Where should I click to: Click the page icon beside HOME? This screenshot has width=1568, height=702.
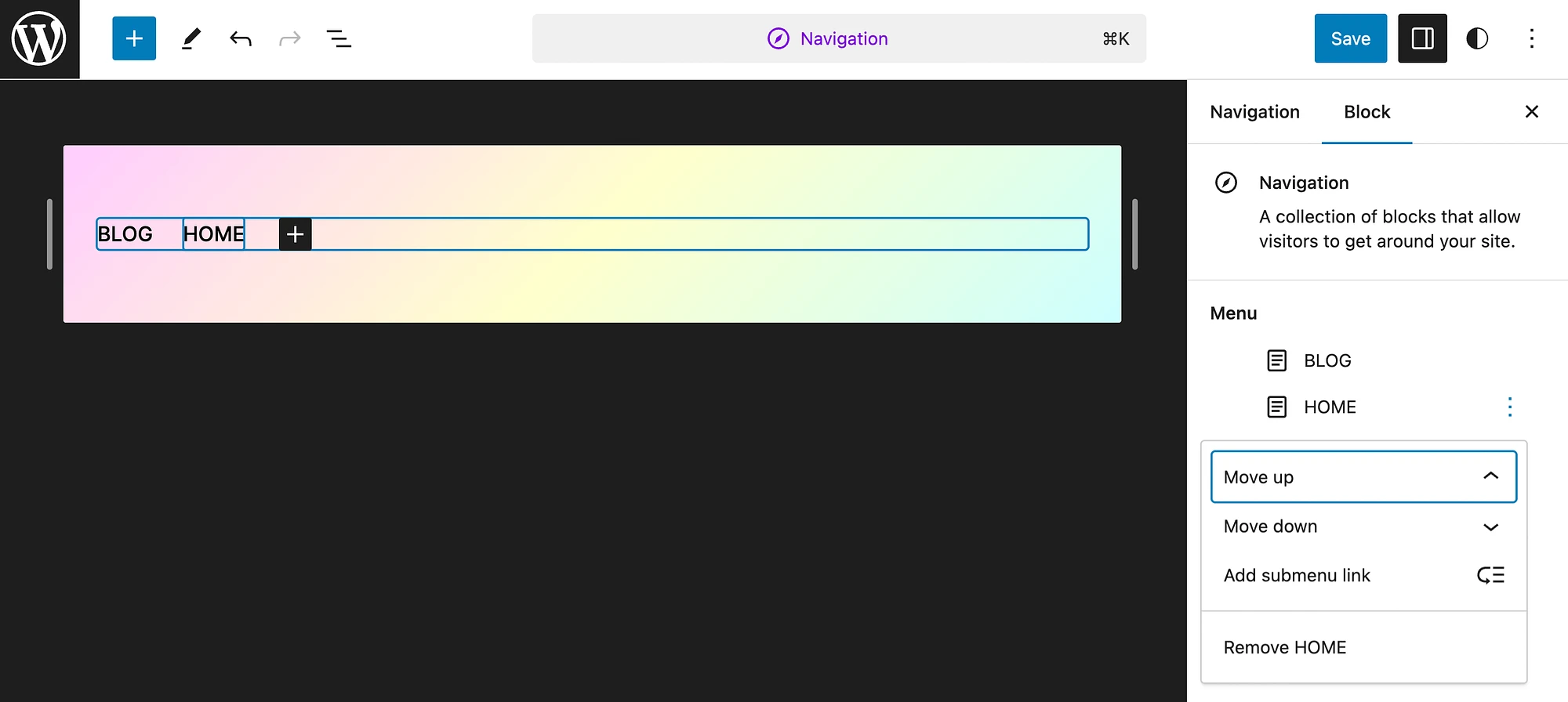click(x=1276, y=407)
